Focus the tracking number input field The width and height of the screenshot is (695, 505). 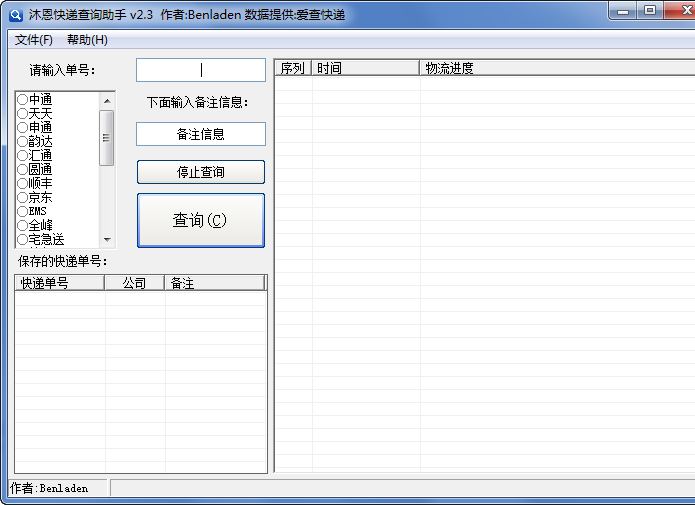pos(201,70)
